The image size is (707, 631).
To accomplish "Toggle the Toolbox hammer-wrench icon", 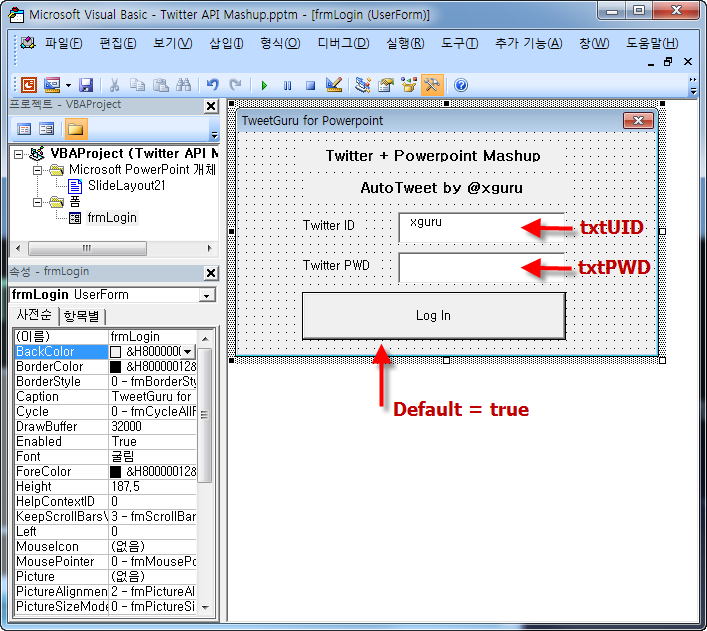I will point(432,85).
